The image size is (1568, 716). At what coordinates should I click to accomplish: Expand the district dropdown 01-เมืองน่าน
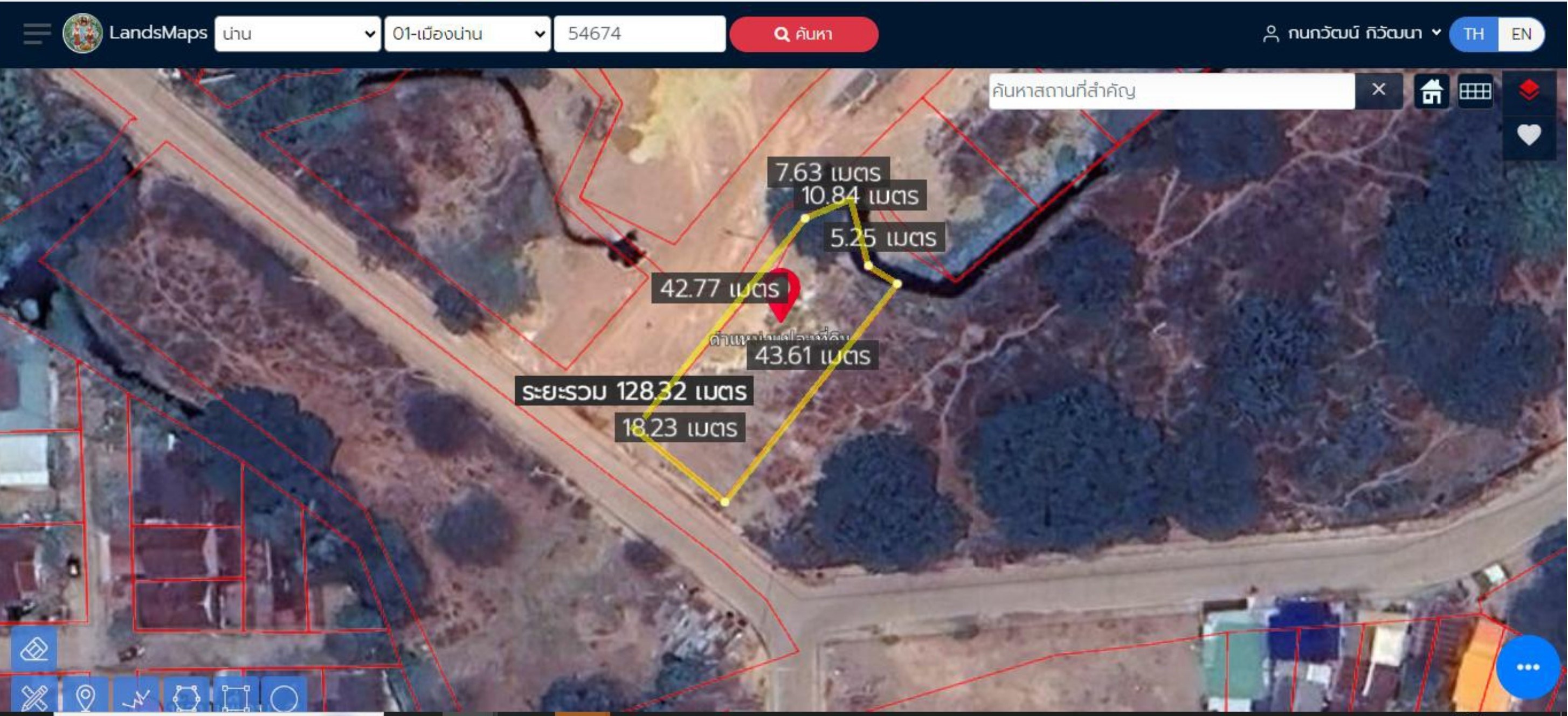[x=467, y=33]
